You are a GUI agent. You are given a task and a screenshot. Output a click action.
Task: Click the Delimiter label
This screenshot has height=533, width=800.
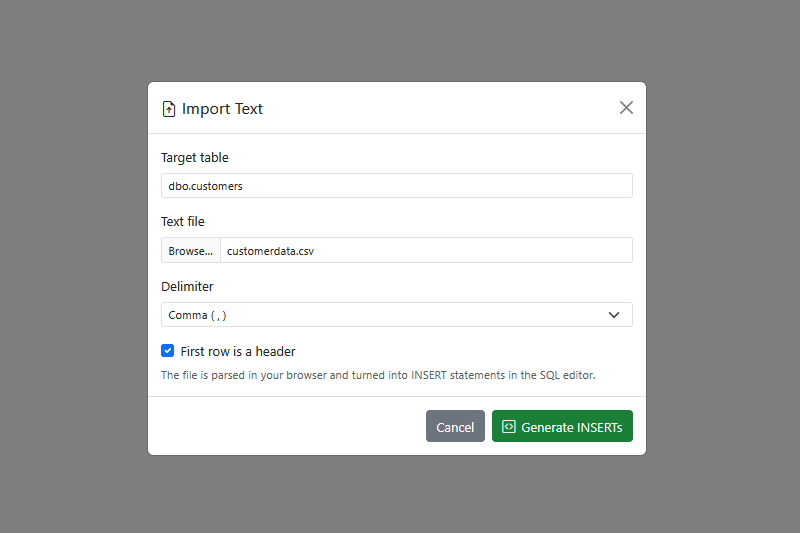(187, 287)
